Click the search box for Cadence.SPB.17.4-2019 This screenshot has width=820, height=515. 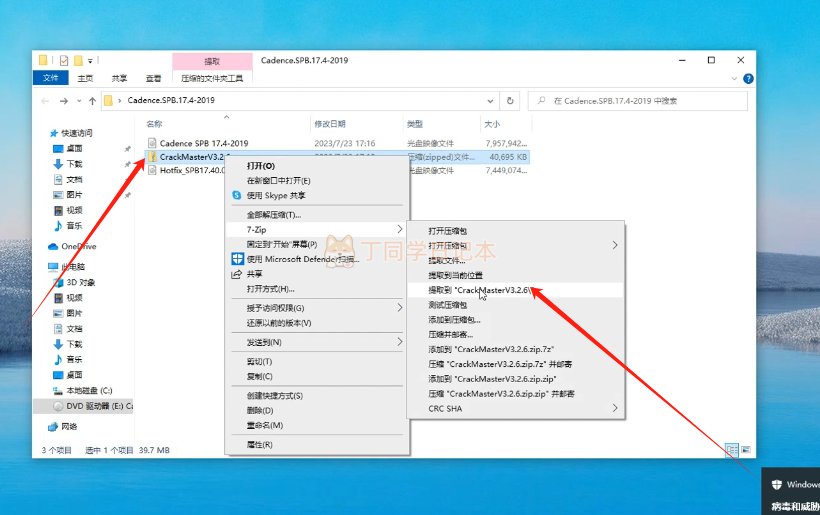point(638,101)
